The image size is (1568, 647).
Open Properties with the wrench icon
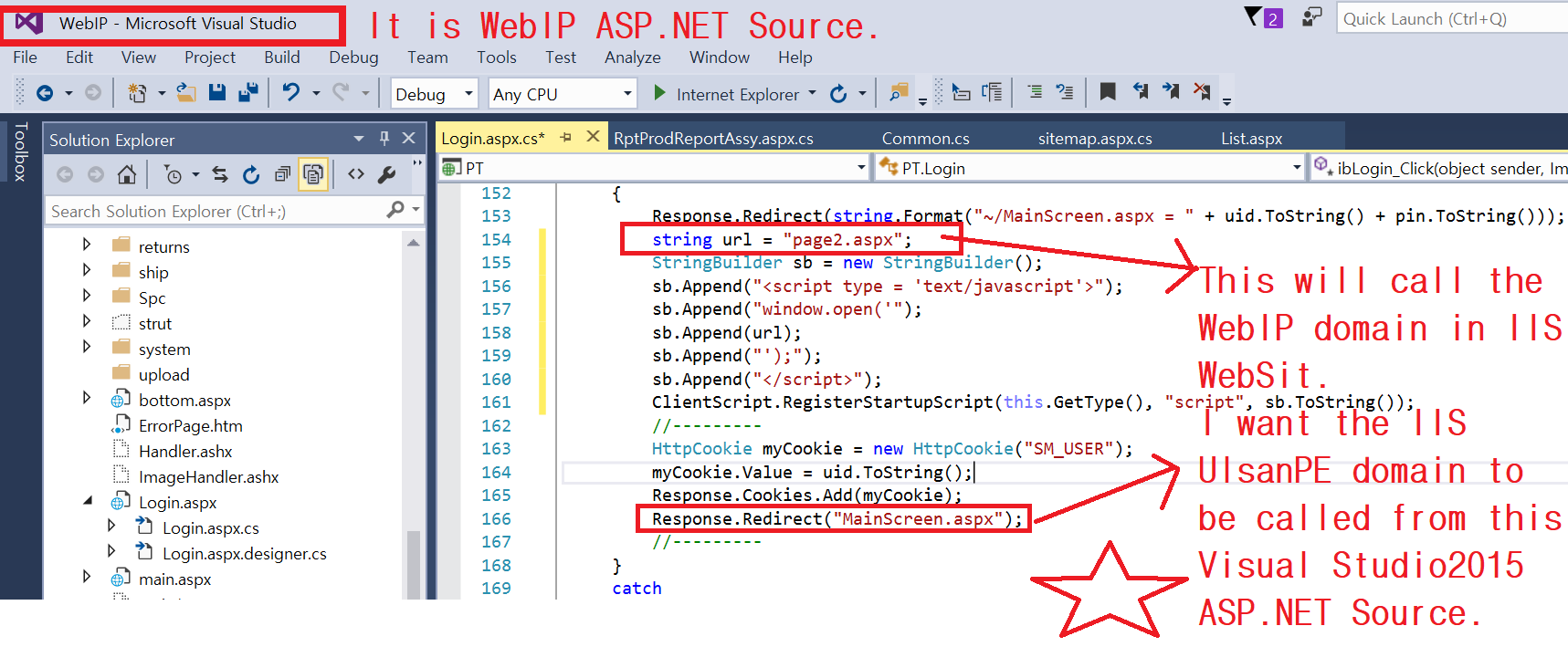point(387,174)
